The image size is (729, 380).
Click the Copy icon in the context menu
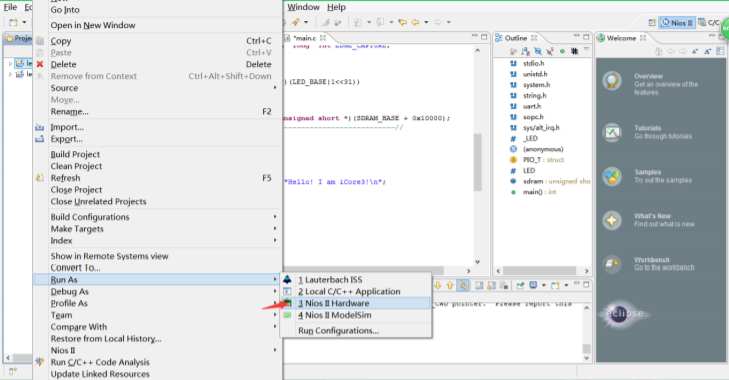tap(40, 41)
